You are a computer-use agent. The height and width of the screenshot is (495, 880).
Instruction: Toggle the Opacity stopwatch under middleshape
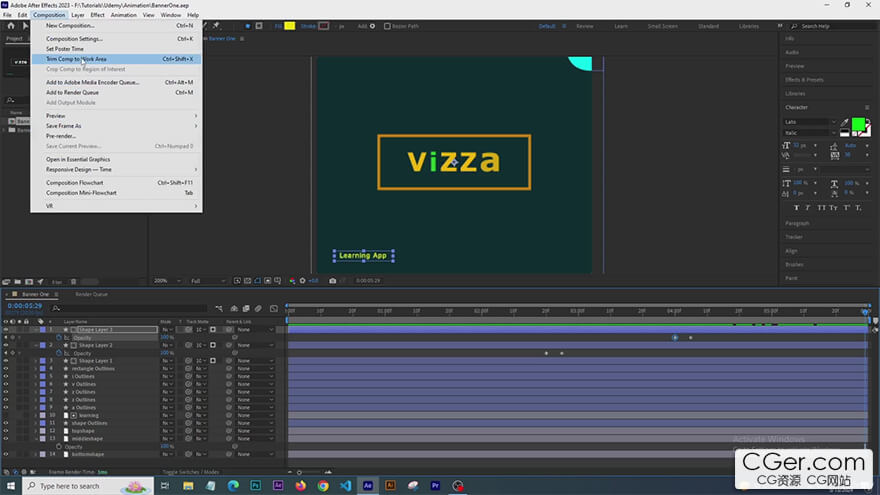(x=59, y=447)
